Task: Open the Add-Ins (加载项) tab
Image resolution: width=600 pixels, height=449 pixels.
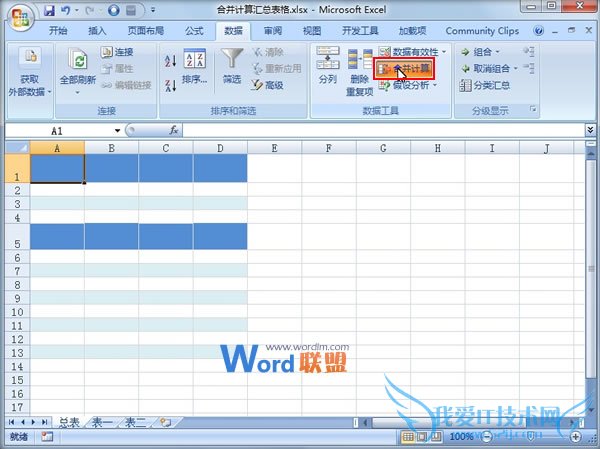Action: coord(412,31)
